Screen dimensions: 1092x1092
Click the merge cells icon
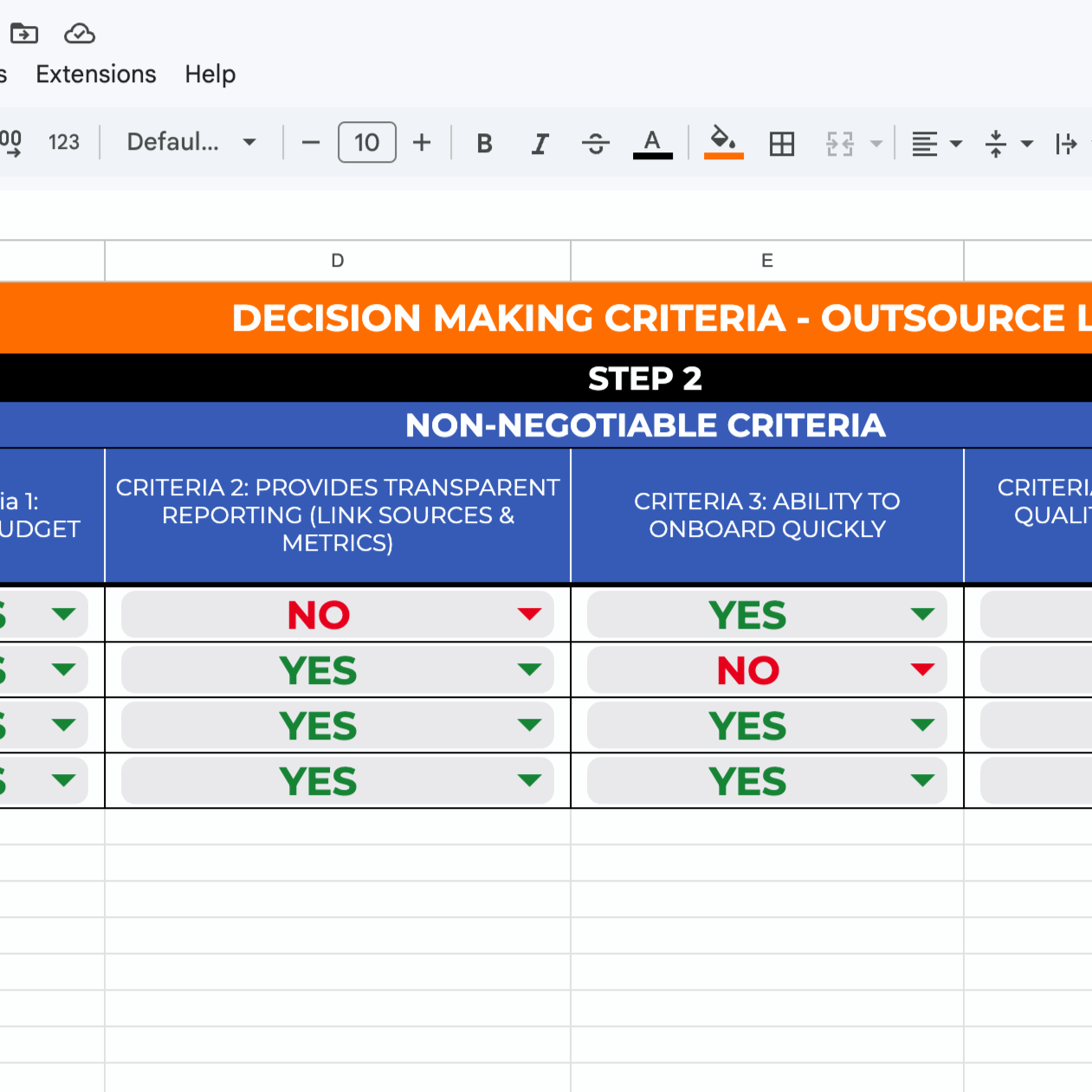(840, 143)
